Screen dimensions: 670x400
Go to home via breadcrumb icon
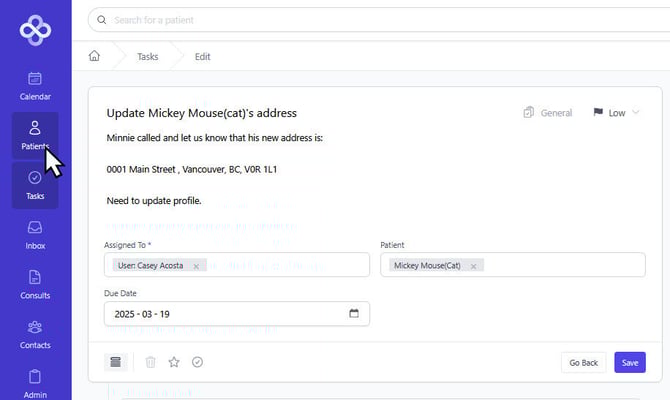[x=94, y=56]
